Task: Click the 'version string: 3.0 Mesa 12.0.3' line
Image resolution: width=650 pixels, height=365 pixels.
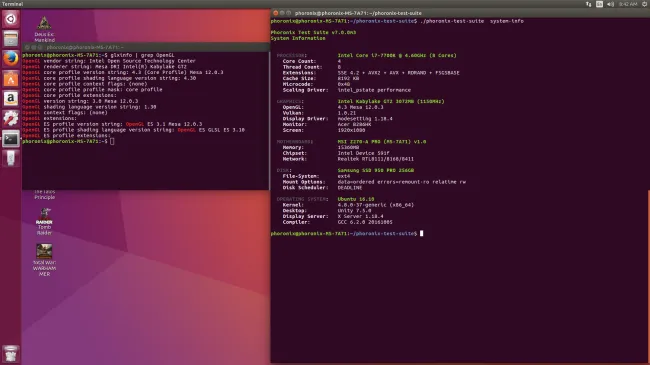Action: (80, 101)
